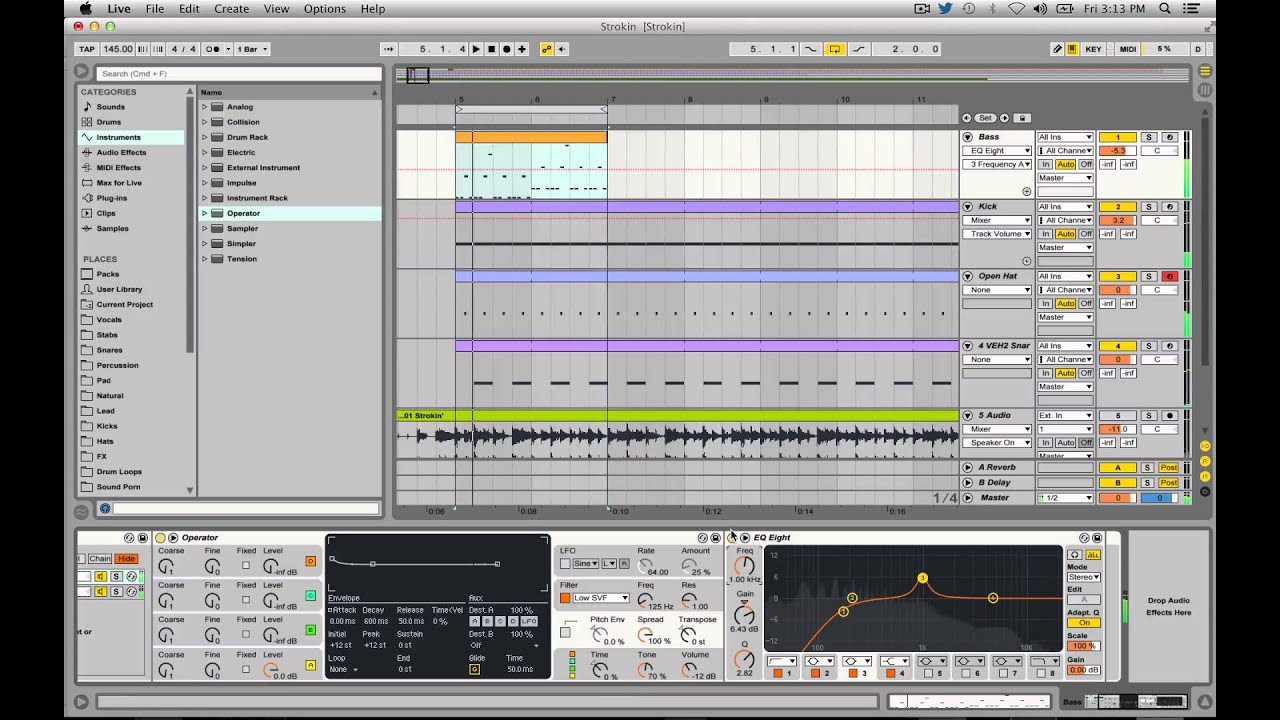Toggle Bass track activator button 1
The width and height of the screenshot is (1280, 720).
tap(1117, 137)
